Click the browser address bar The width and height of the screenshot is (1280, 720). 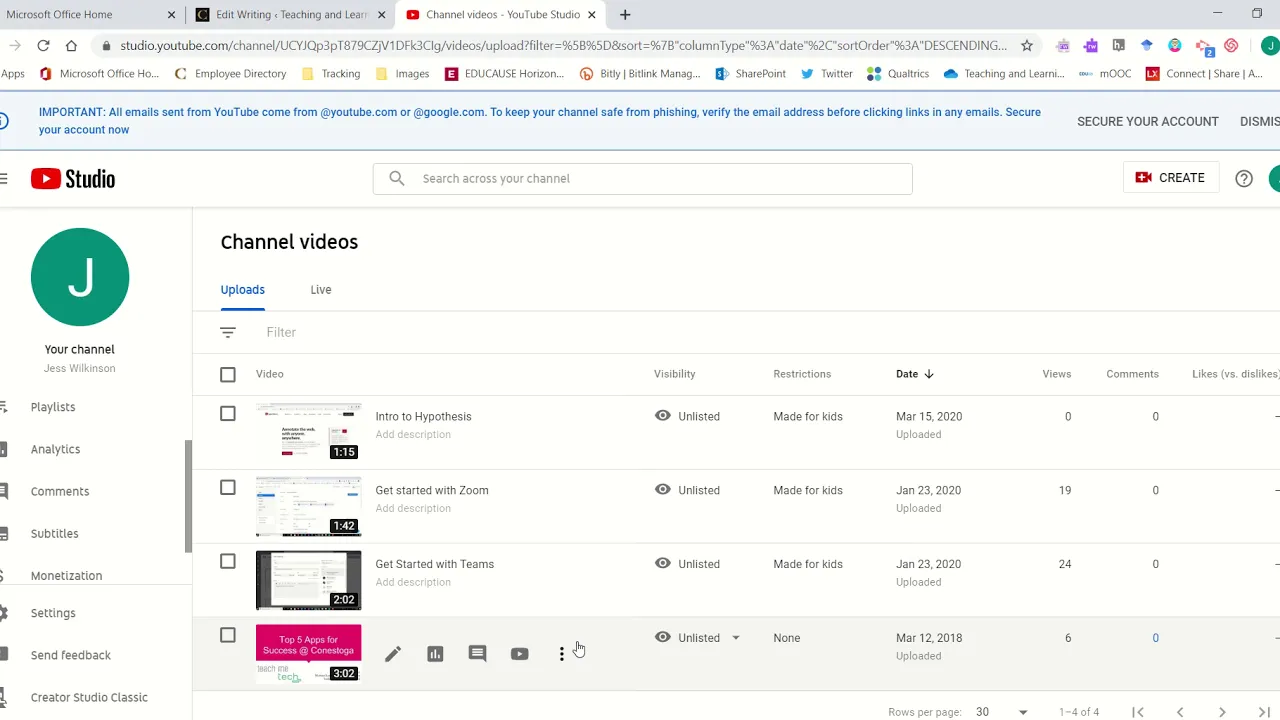[563, 45]
